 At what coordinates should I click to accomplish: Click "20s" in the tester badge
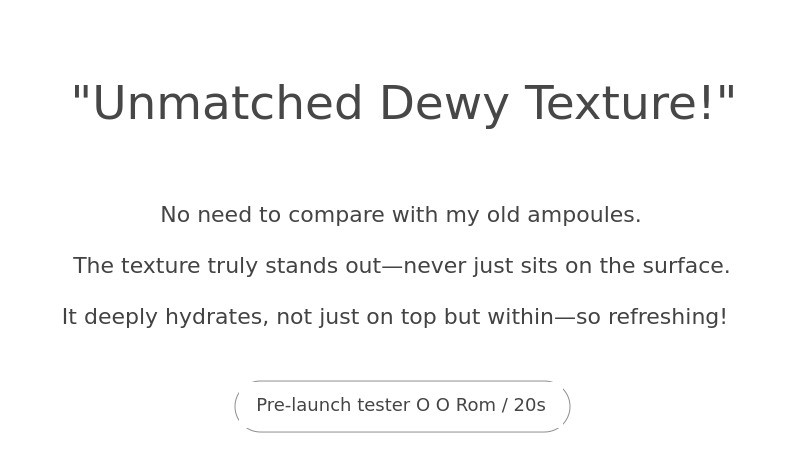(530, 405)
